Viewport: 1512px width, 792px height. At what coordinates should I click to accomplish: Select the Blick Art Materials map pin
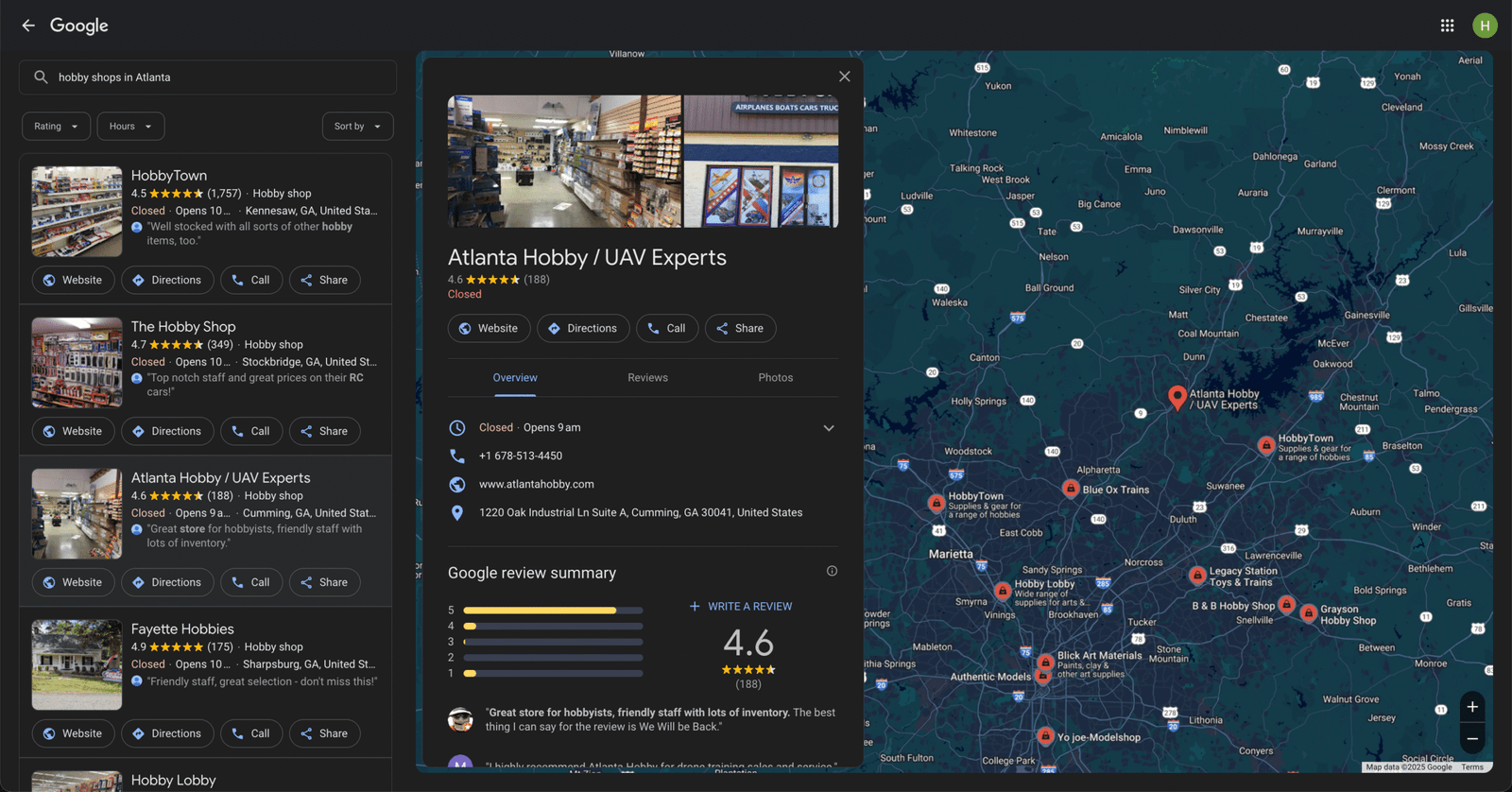[x=1045, y=663]
